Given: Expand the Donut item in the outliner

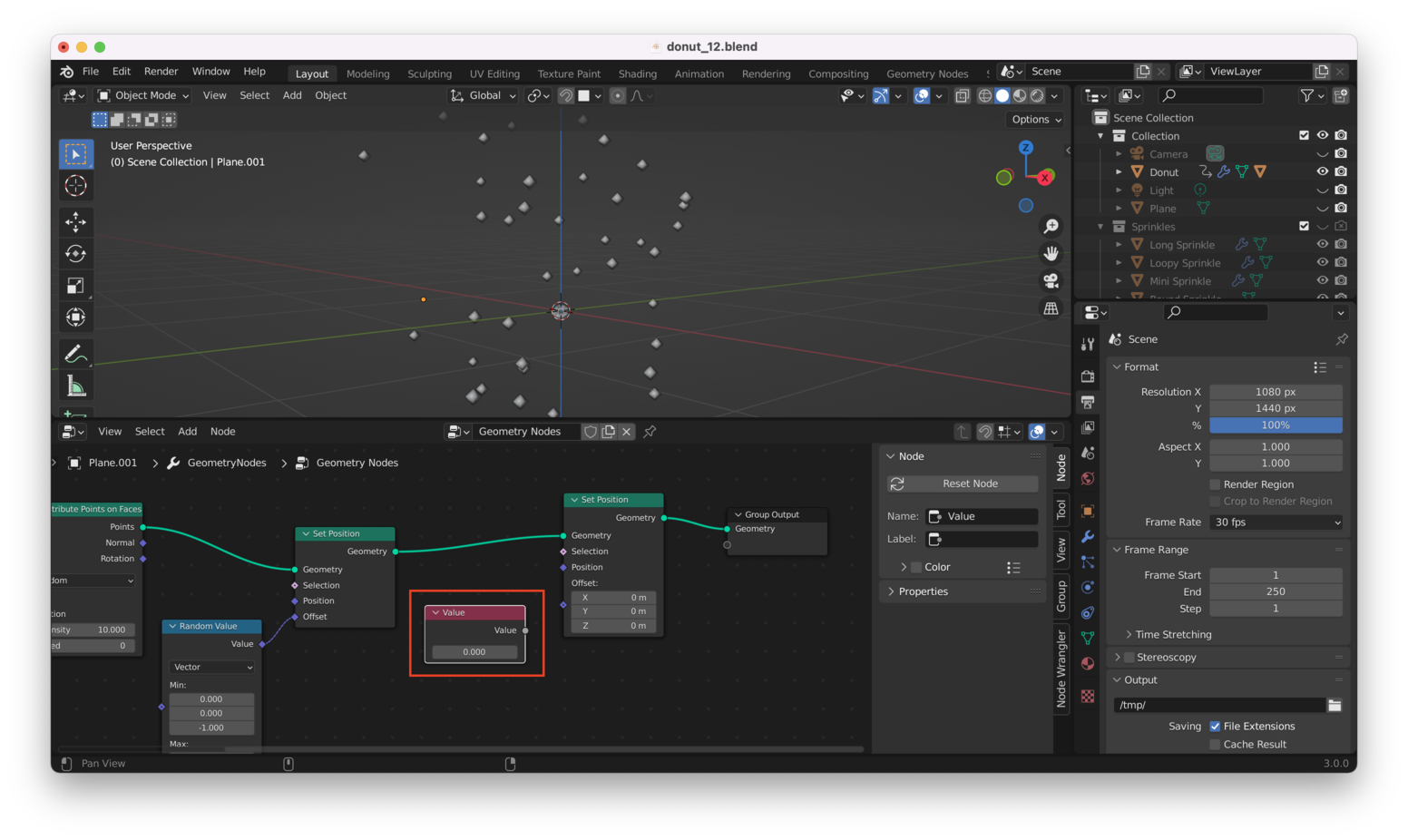Looking at the screenshot, I should (x=1118, y=171).
